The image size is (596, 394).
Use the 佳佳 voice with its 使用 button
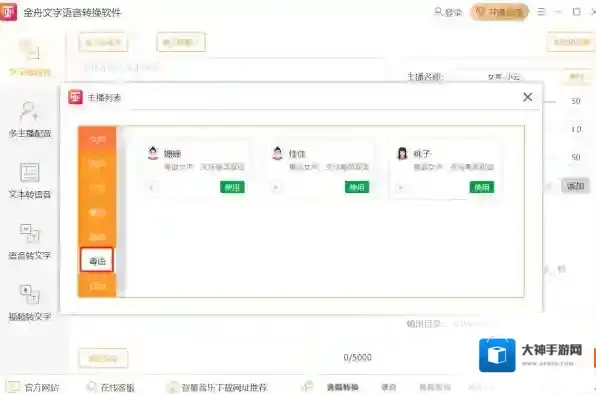click(357, 187)
